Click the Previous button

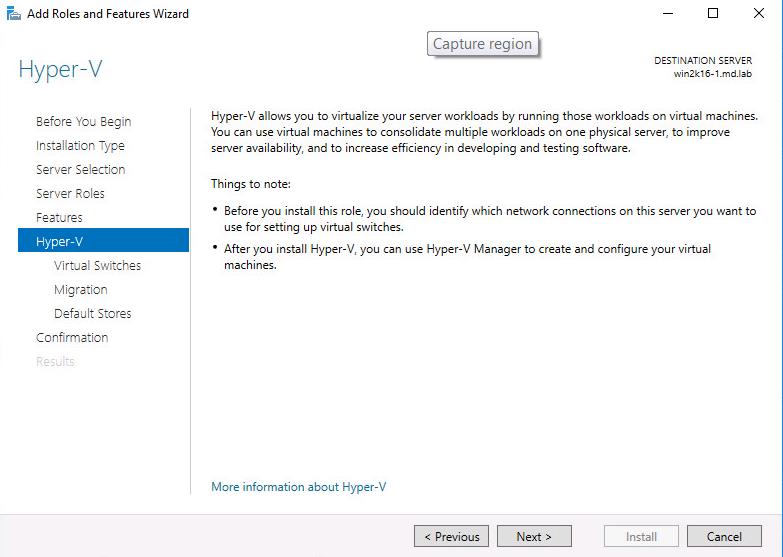pyautogui.click(x=451, y=537)
